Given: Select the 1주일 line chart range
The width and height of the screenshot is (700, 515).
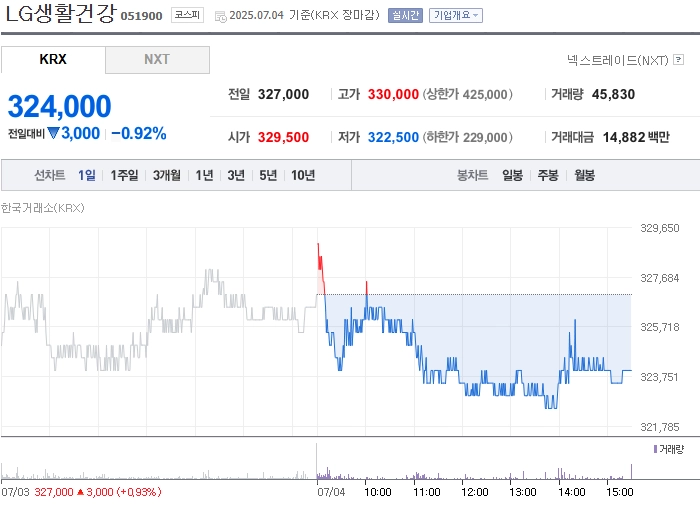Looking at the screenshot, I should 124,175.
